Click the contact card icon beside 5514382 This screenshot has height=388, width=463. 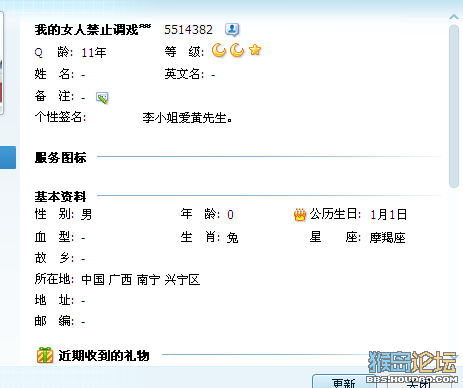(x=232, y=30)
